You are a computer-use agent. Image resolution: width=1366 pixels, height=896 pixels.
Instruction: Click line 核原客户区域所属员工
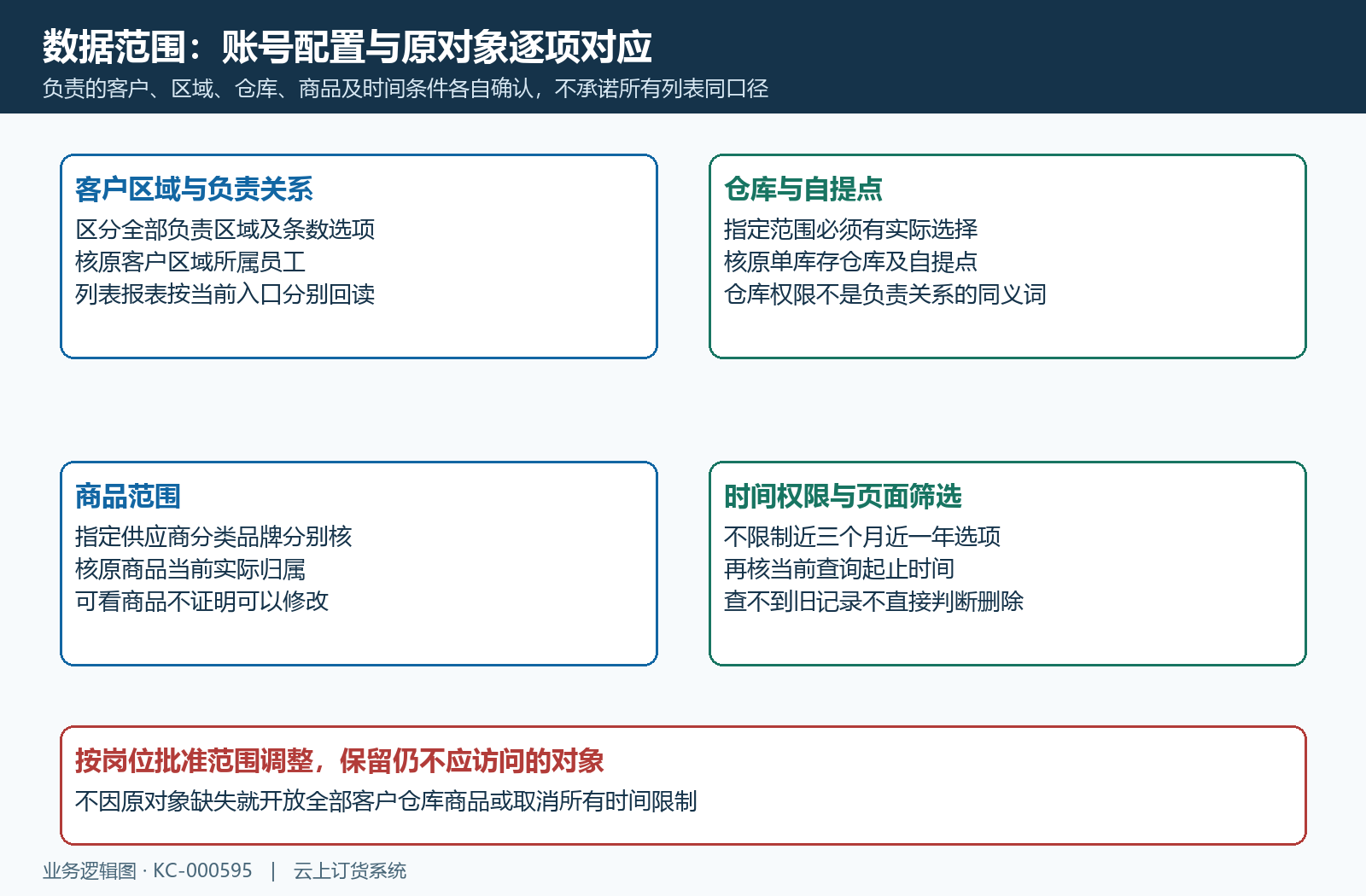point(190,262)
